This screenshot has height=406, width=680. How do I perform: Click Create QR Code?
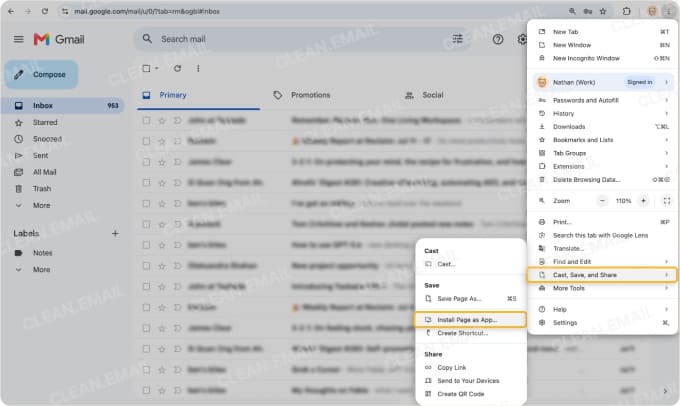[x=471, y=394]
